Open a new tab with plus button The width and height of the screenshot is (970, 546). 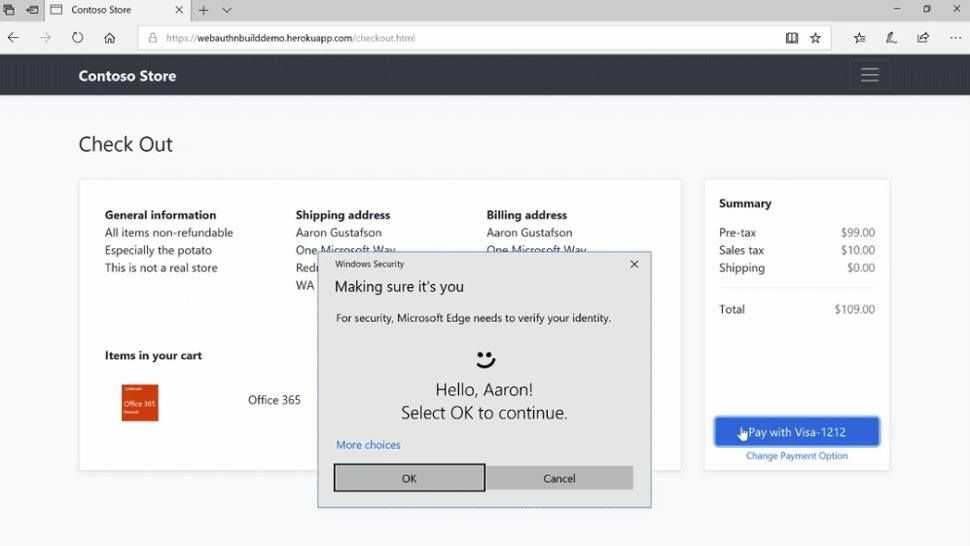(203, 10)
